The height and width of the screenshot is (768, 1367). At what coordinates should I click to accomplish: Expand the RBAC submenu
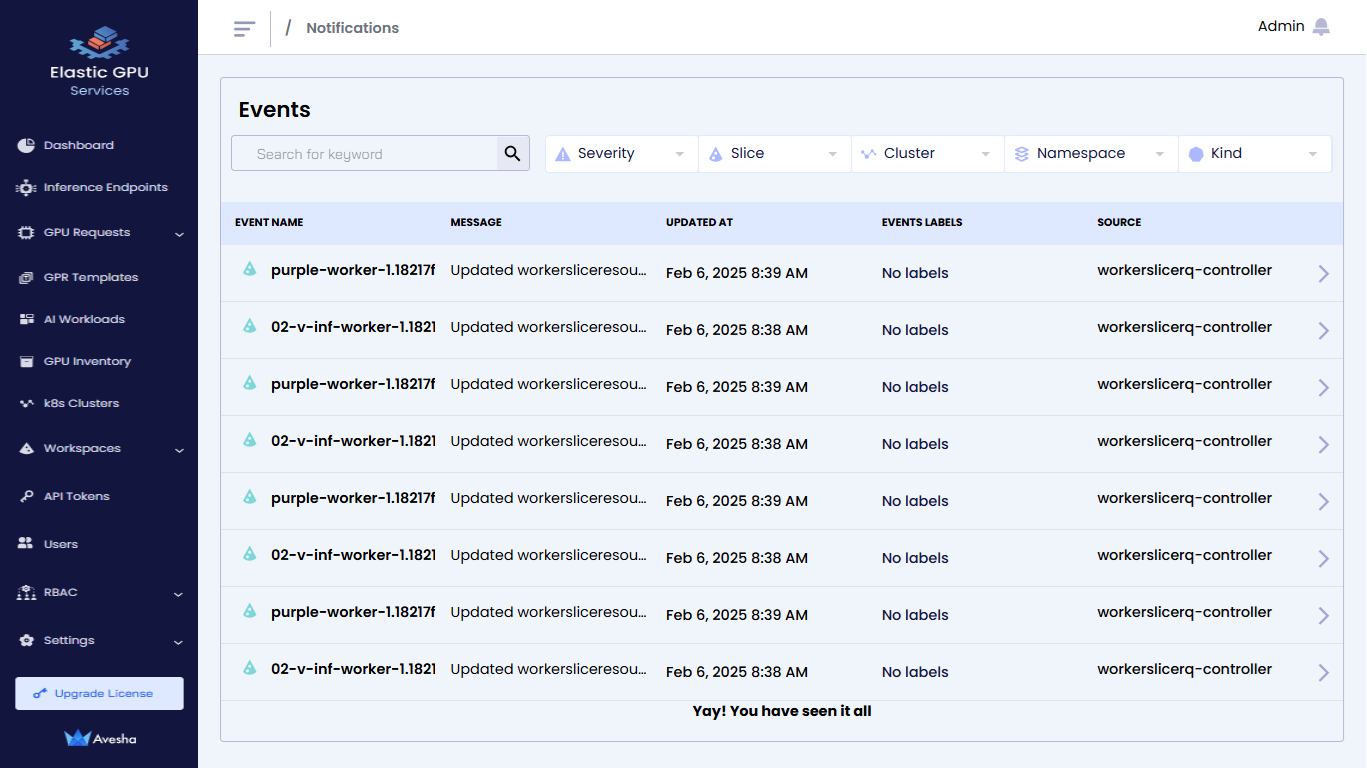point(178,594)
